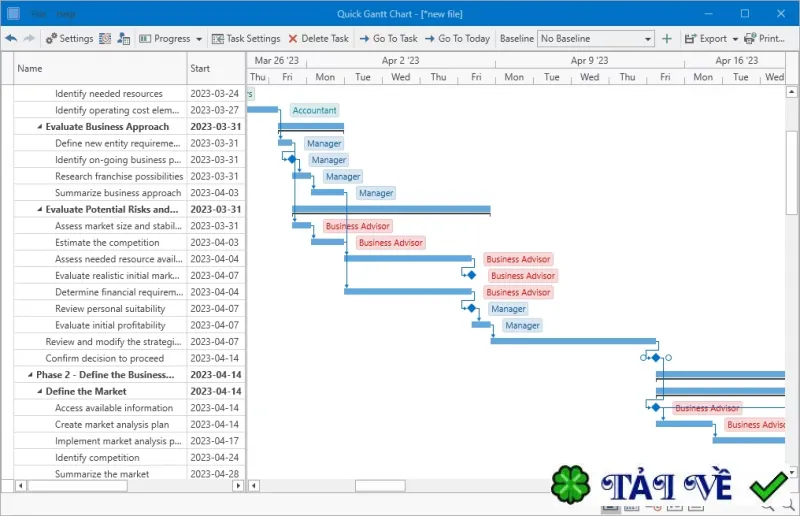Click Go To Task
The image size is (800, 516).
(388, 38)
